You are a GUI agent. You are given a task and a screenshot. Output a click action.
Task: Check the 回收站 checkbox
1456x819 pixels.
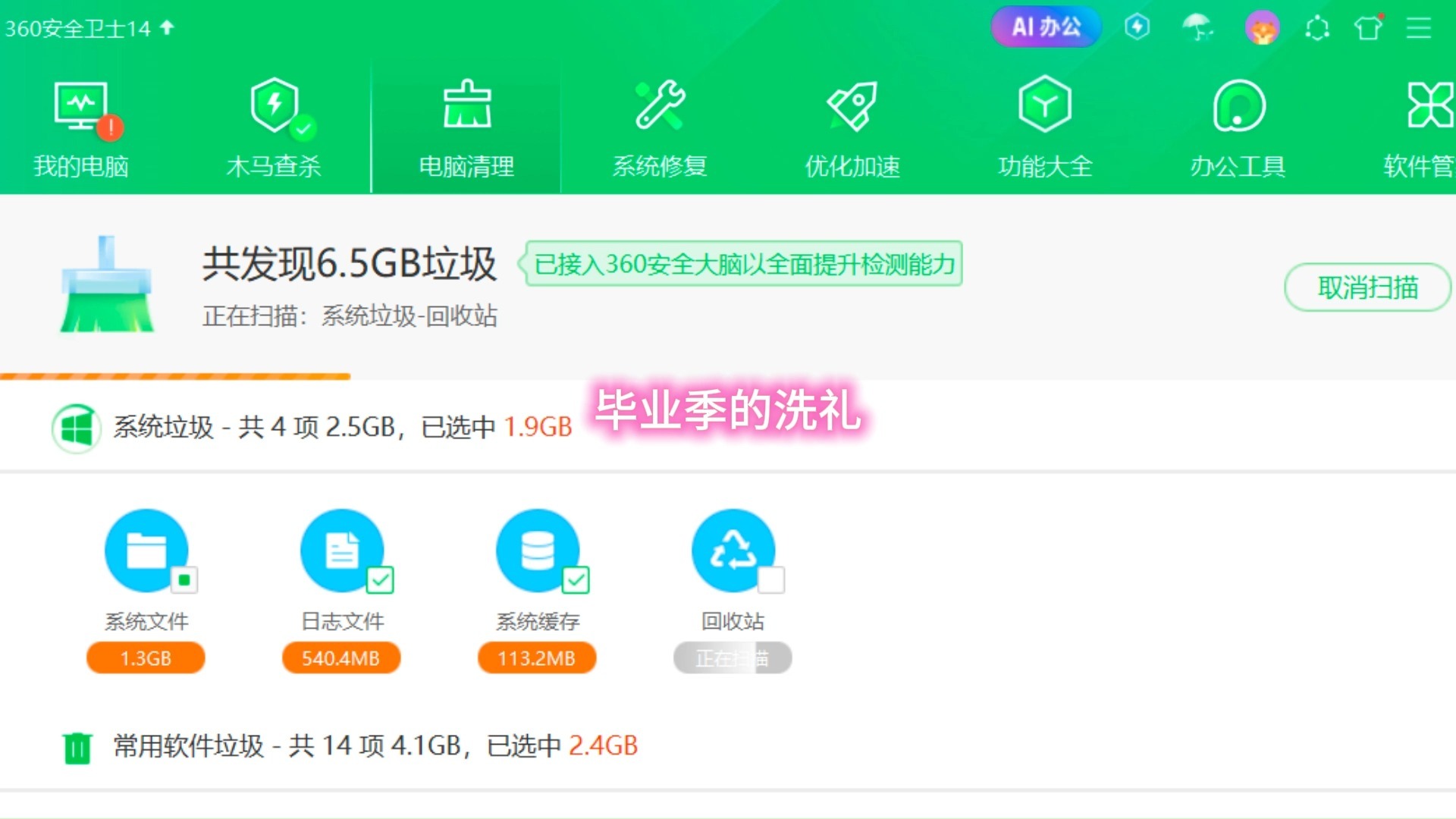(x=771, y=580)
